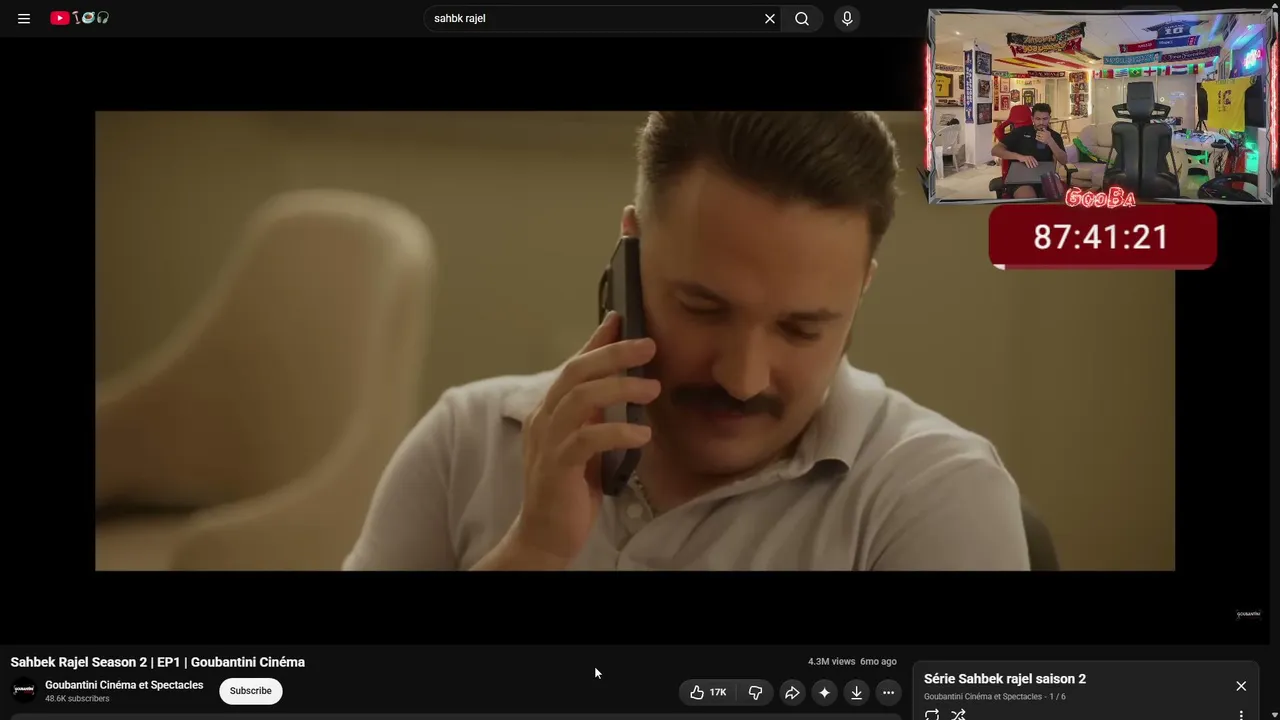Toggle loop playlist
This screenshot has width=1280, height=720.
(932, 715)
